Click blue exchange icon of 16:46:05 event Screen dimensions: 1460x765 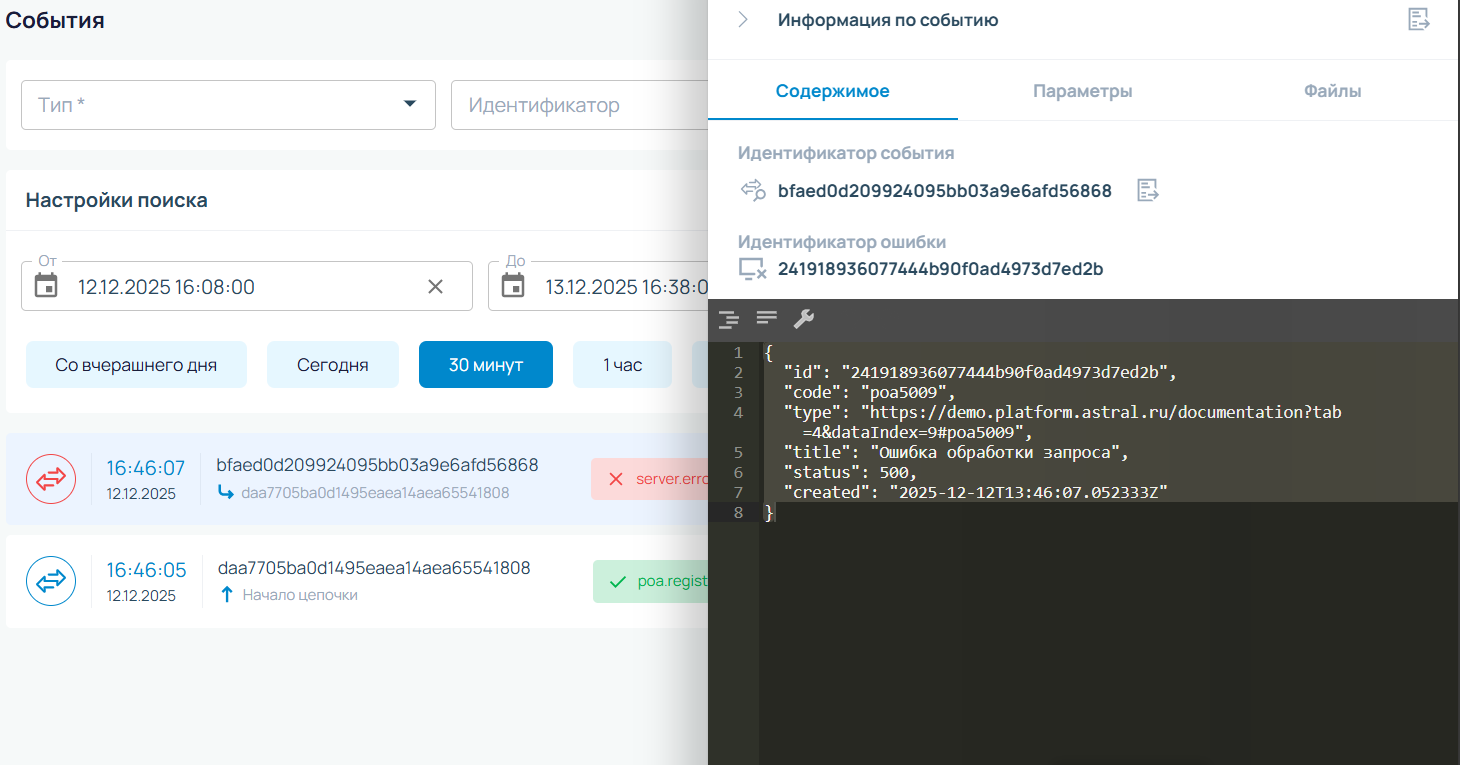pos(51,581)
